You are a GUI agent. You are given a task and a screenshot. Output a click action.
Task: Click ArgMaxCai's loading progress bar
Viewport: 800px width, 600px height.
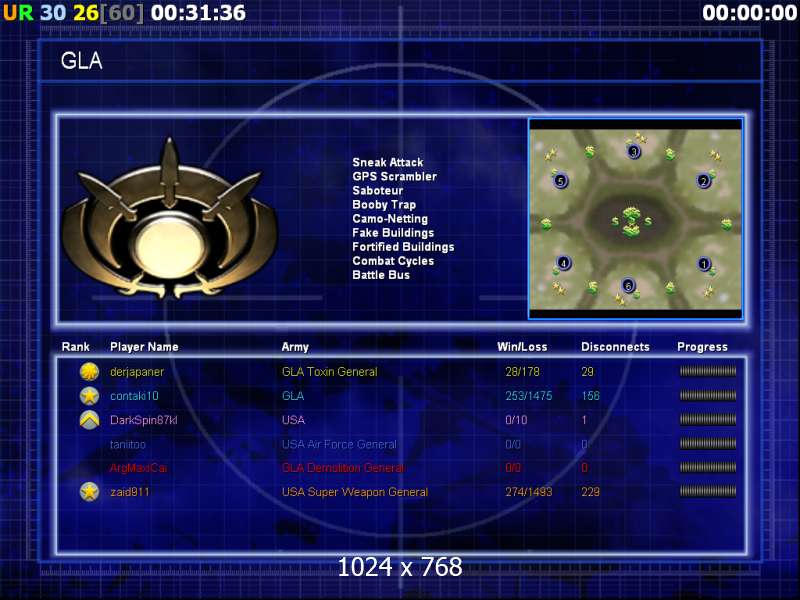click(708, 467)
